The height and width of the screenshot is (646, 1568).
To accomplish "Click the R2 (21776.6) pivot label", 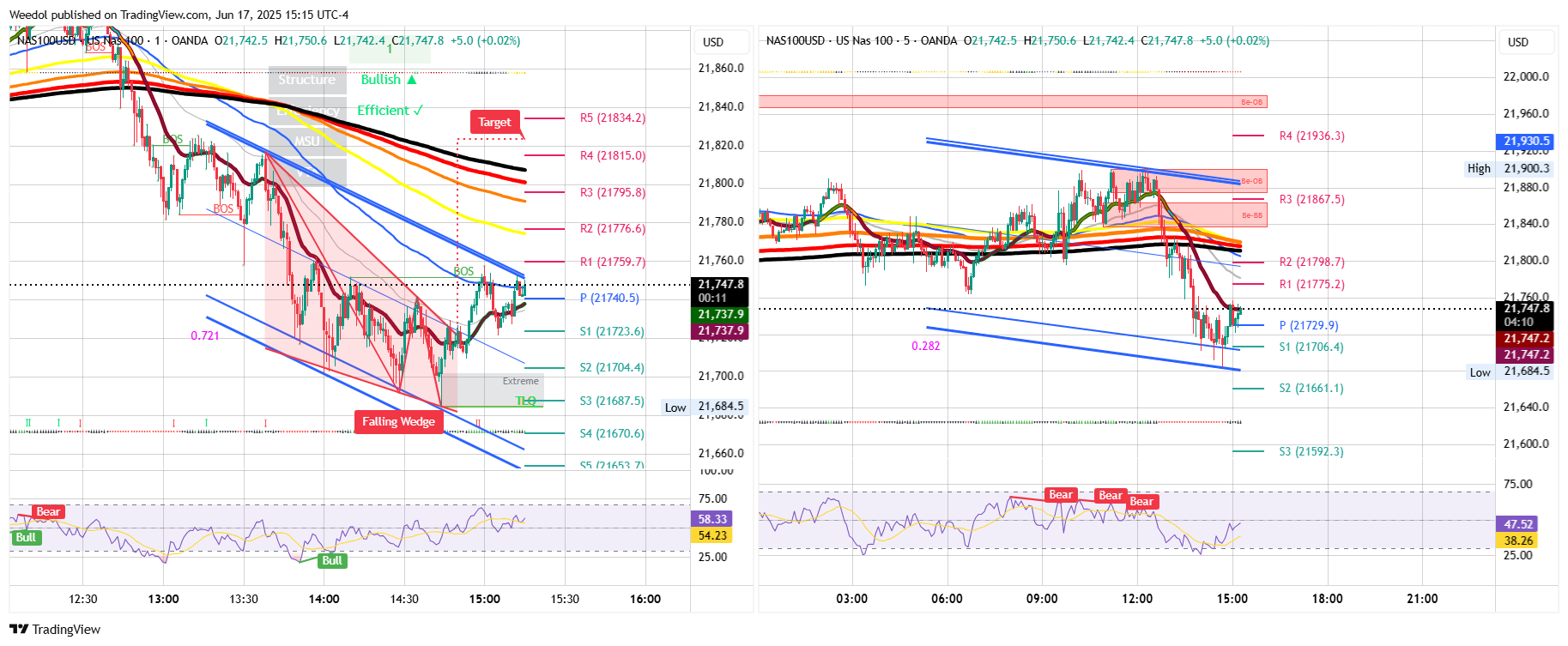I will (x=613, y=229).
